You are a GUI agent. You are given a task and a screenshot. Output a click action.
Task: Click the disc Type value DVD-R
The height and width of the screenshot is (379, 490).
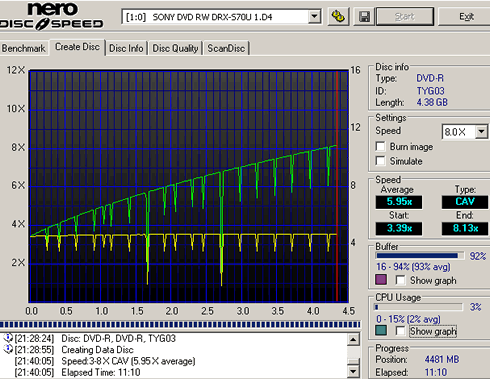click(x=430, y=78)
